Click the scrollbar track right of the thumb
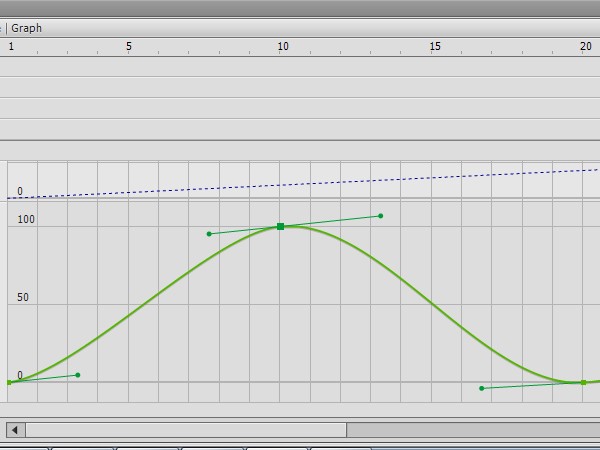The height and width of the screenshot is (450, 600). tap(472, 430)
